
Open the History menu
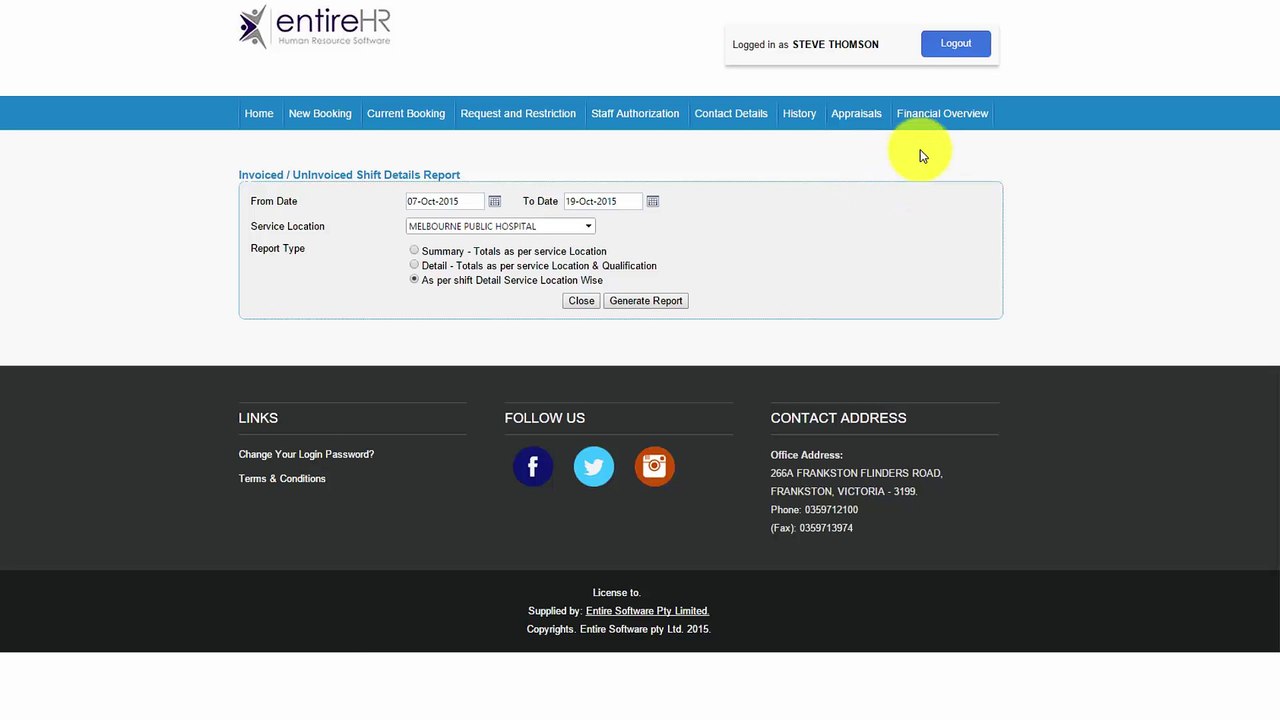point(799,113)
